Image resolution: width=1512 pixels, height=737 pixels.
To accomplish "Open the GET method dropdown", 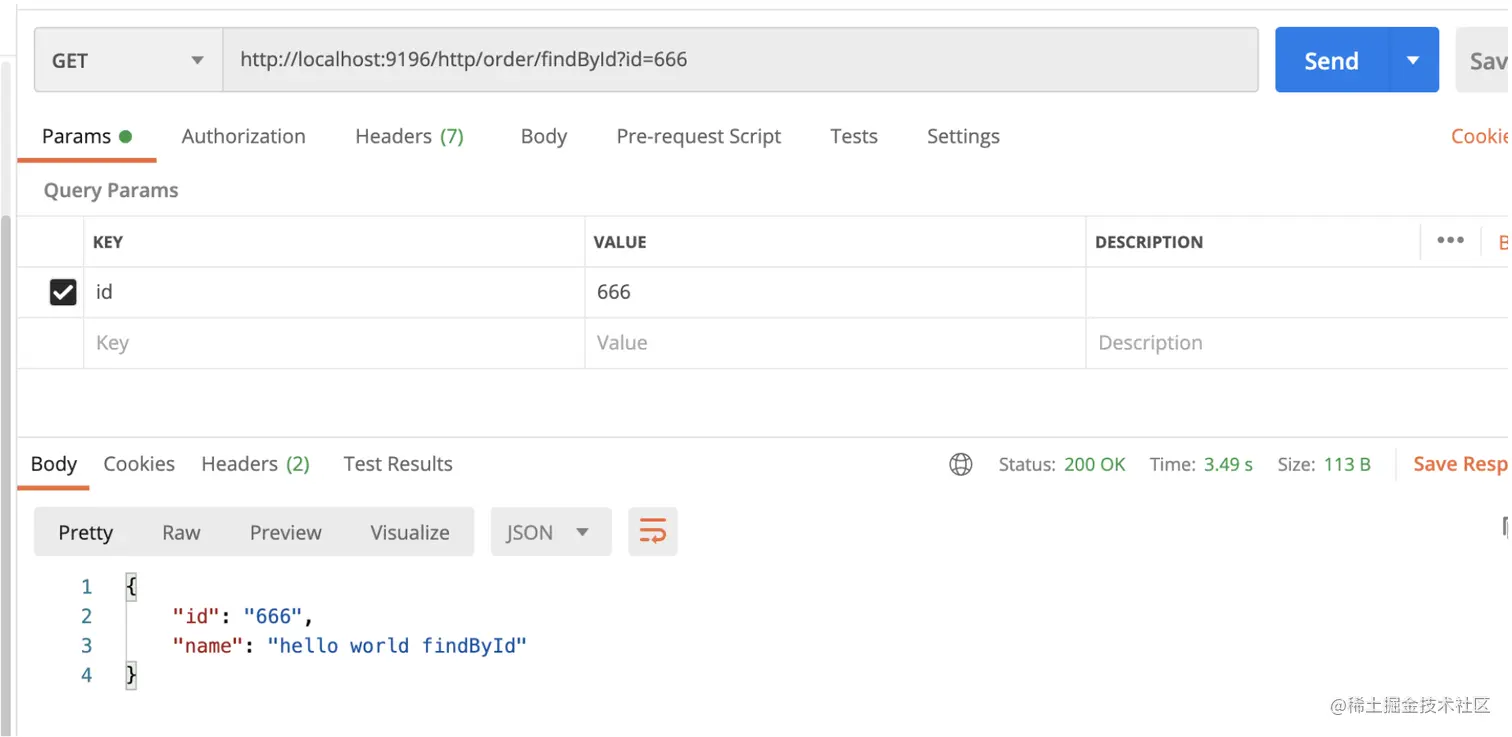I will click(x=128, y=60).
